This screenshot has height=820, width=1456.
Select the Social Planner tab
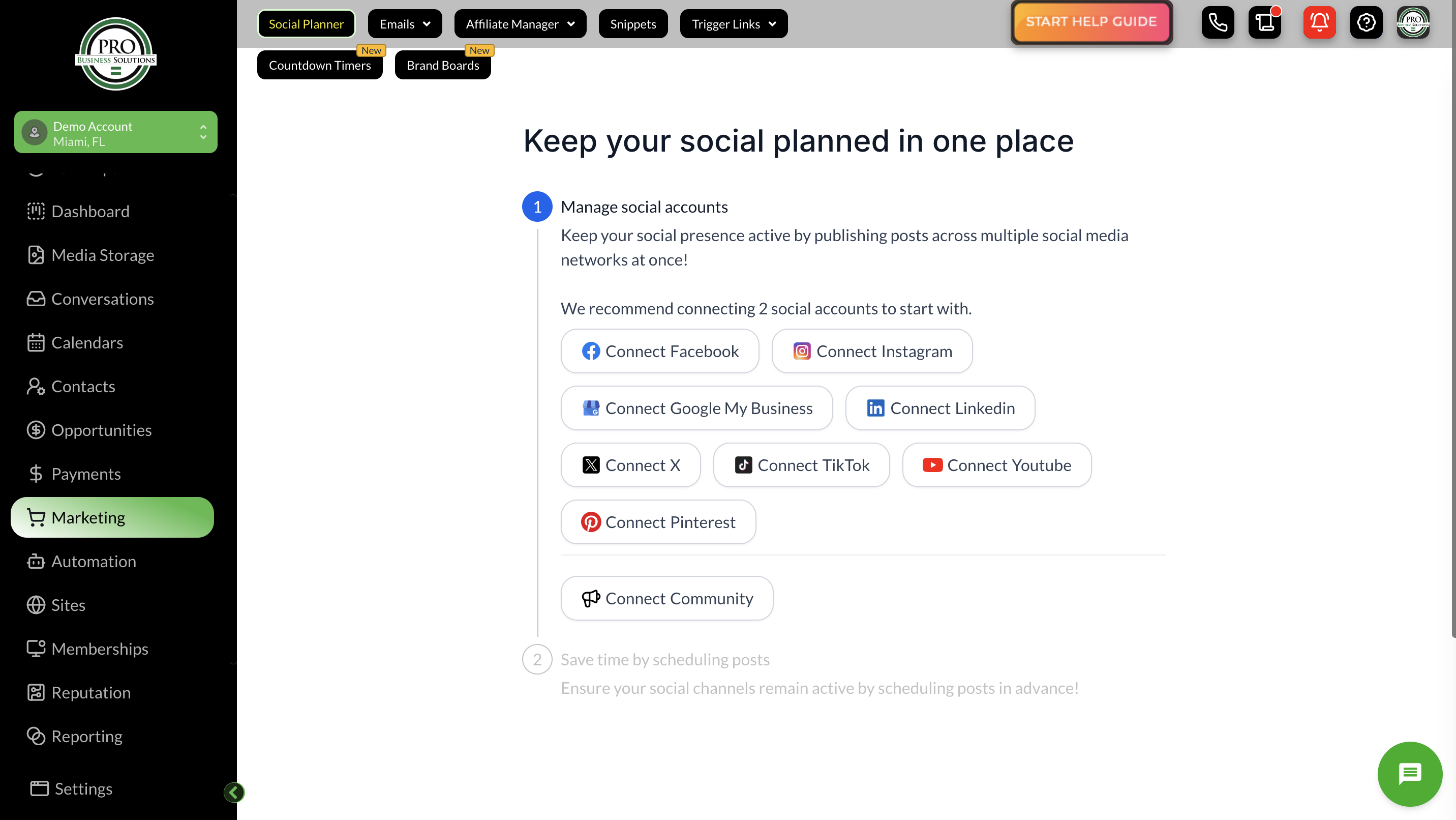306,24
